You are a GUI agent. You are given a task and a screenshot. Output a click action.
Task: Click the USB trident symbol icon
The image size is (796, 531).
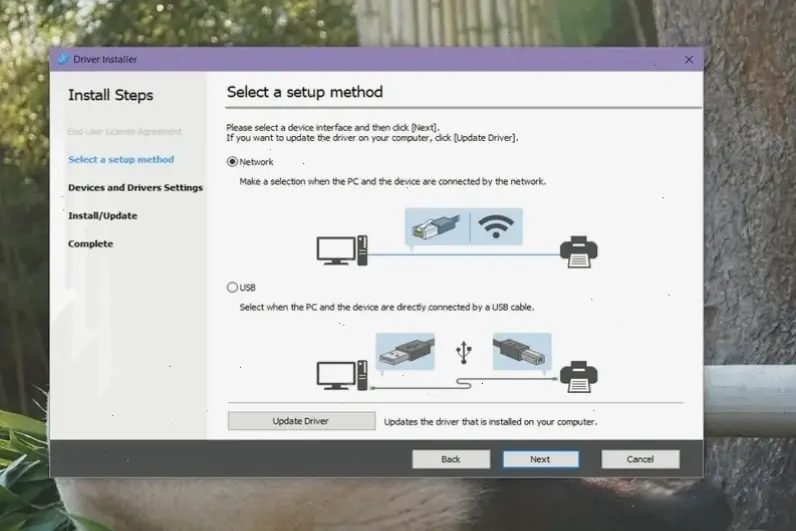pyautogui.click(x=463, y=351)
